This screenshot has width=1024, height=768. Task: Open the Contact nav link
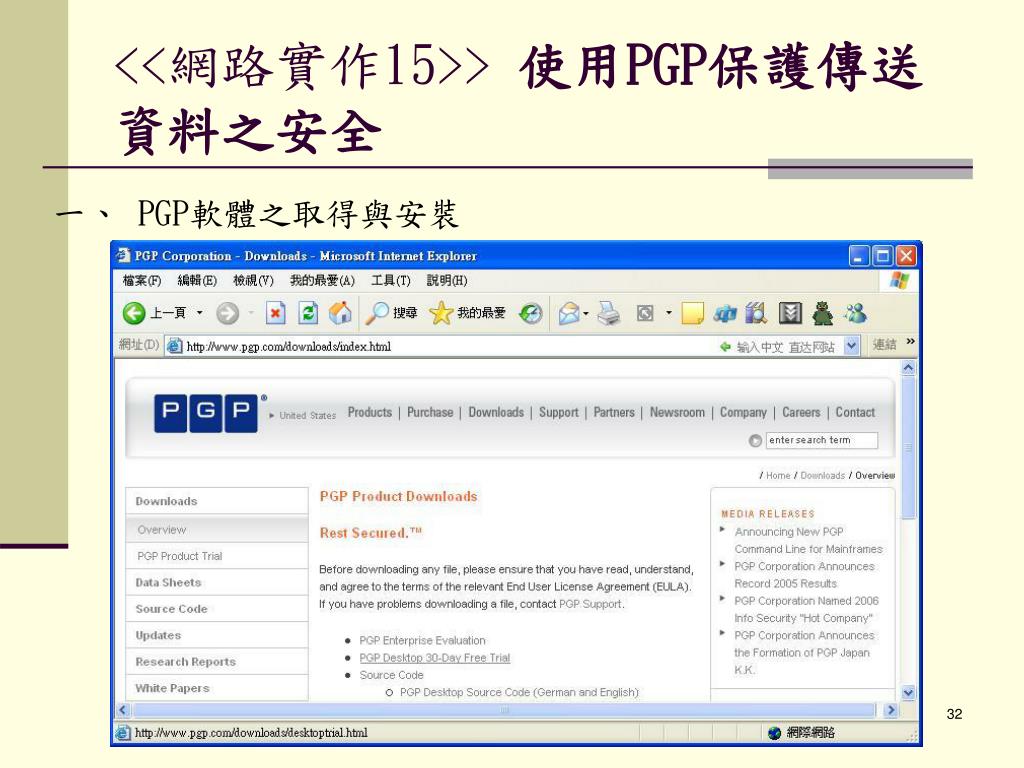point(855,413)
